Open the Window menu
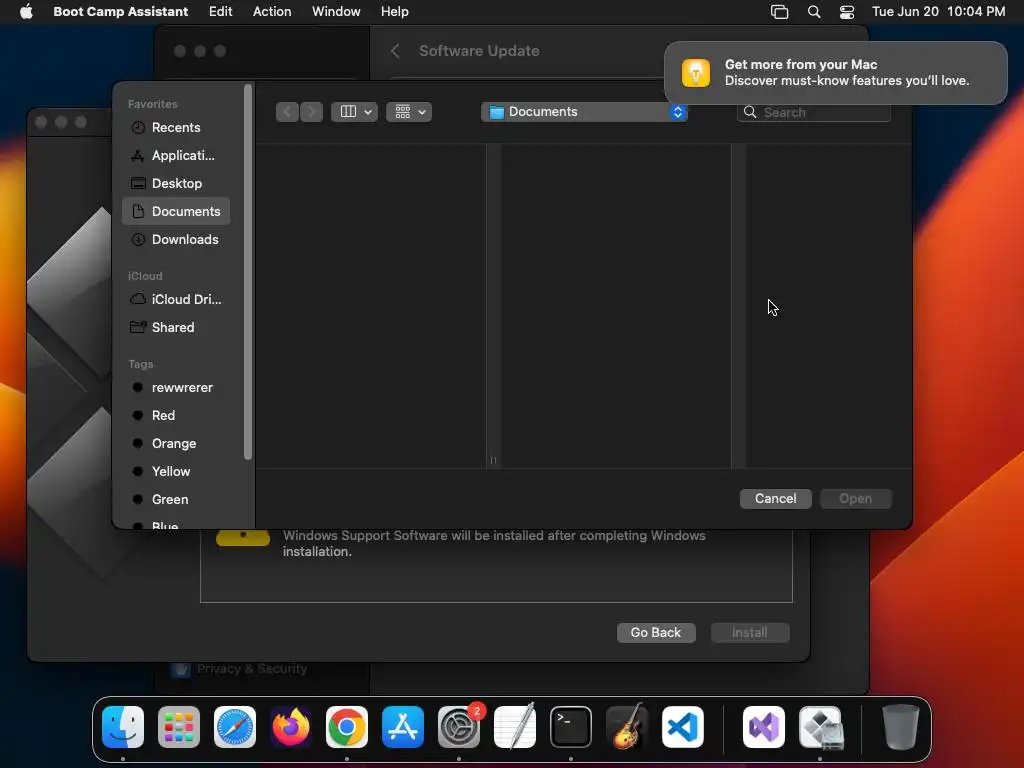Image resolution: width=1024 pixels, height=768 pixels. coord(336,11)
